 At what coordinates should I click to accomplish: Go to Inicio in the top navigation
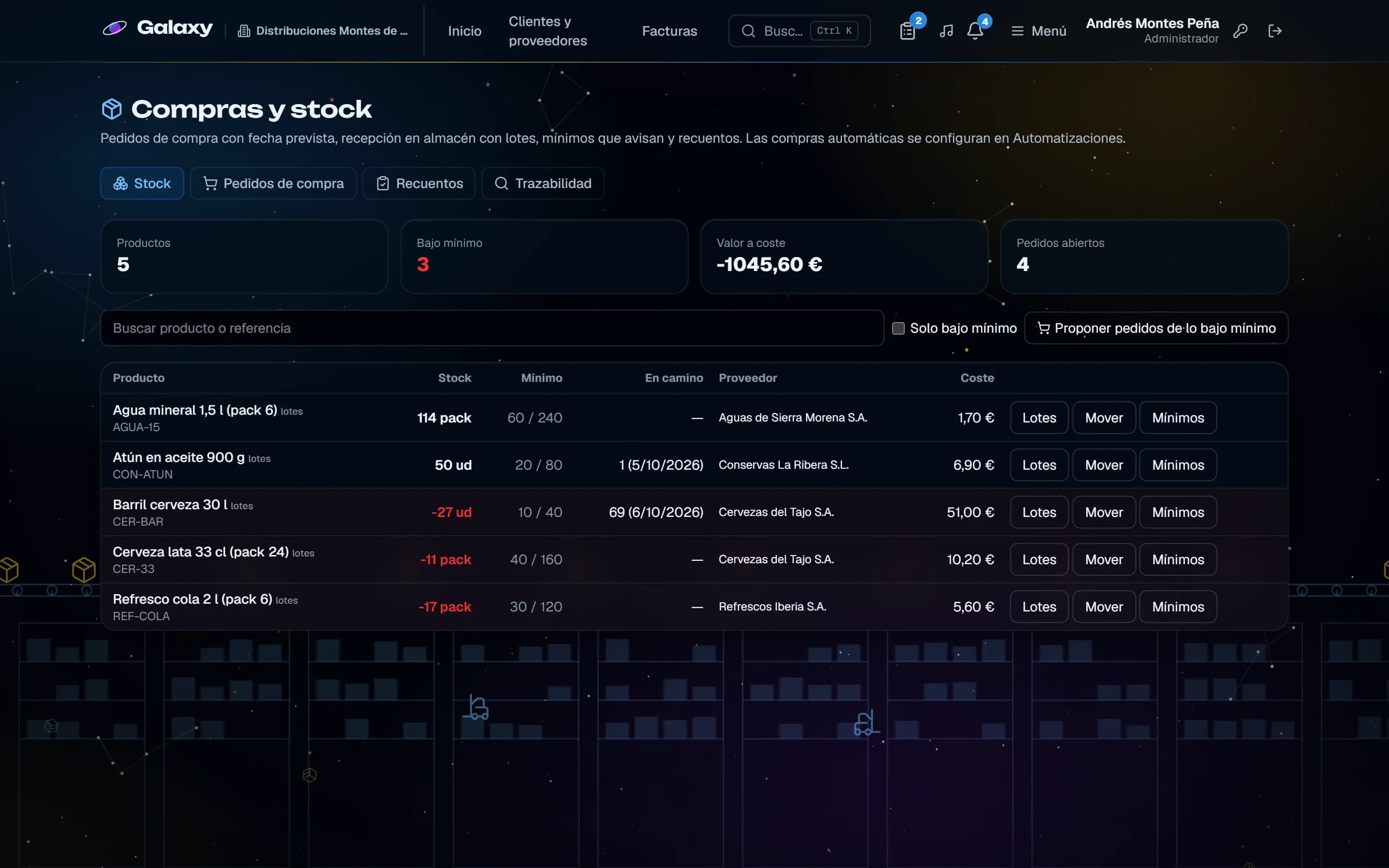pos(464,31)
